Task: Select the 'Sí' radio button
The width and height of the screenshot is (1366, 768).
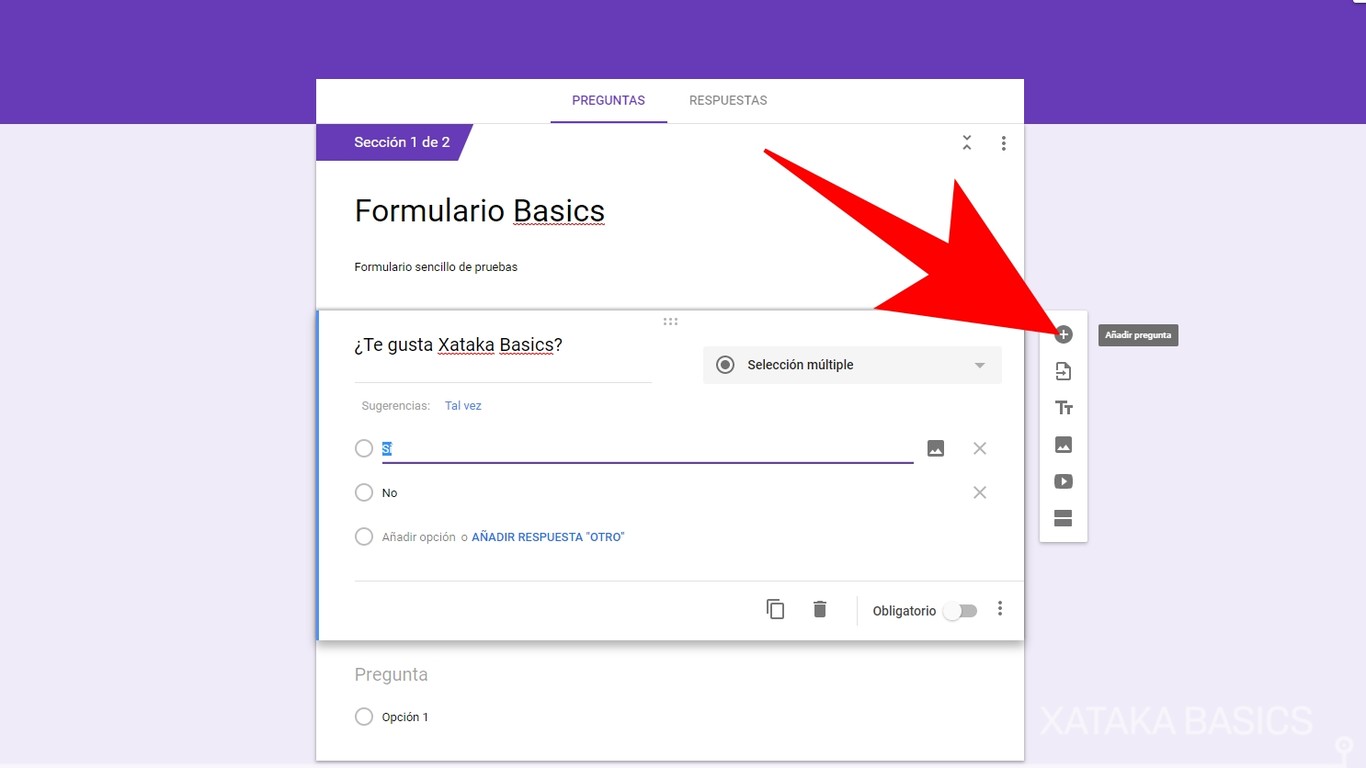Action: pos(364,449)
